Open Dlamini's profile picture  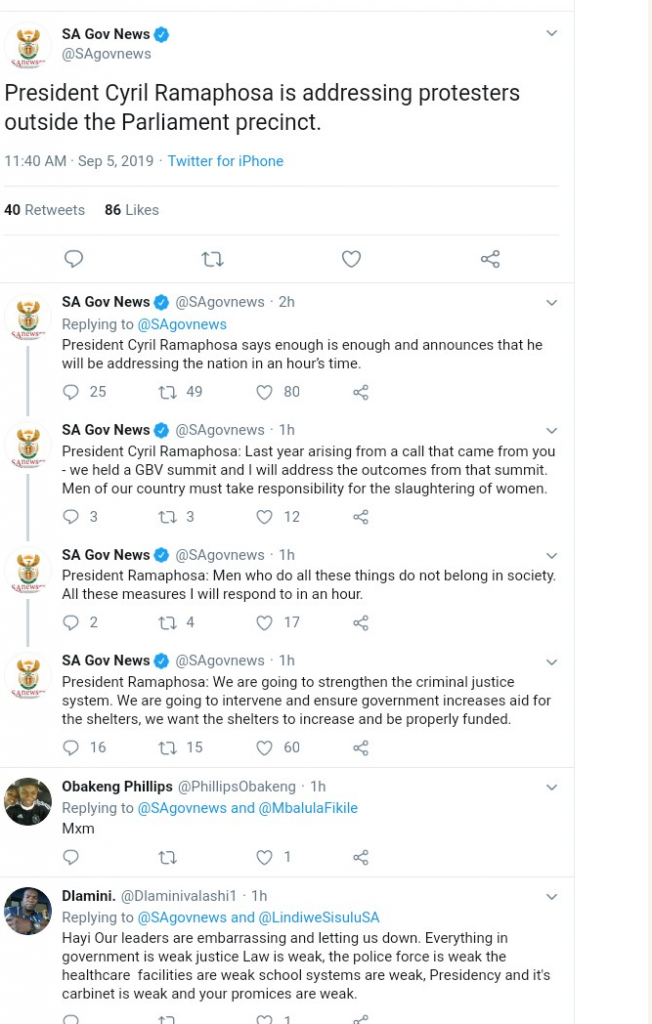(x=28, y=911)
